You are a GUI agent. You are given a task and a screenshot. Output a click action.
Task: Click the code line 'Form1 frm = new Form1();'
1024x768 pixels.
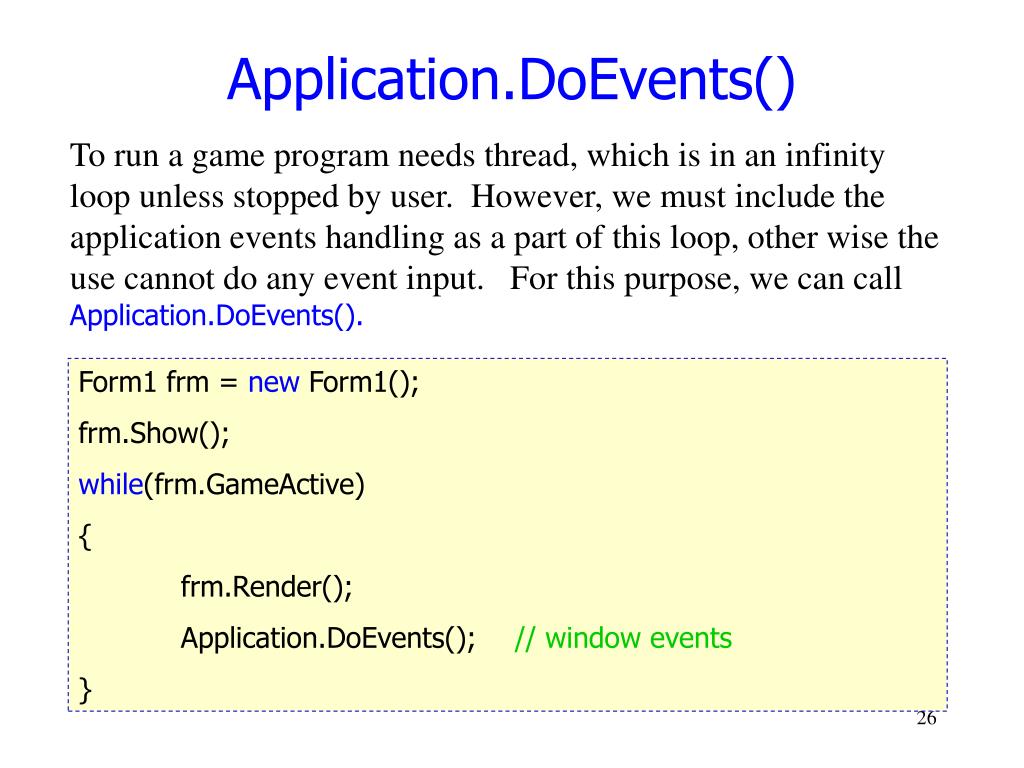pos(248,383)
